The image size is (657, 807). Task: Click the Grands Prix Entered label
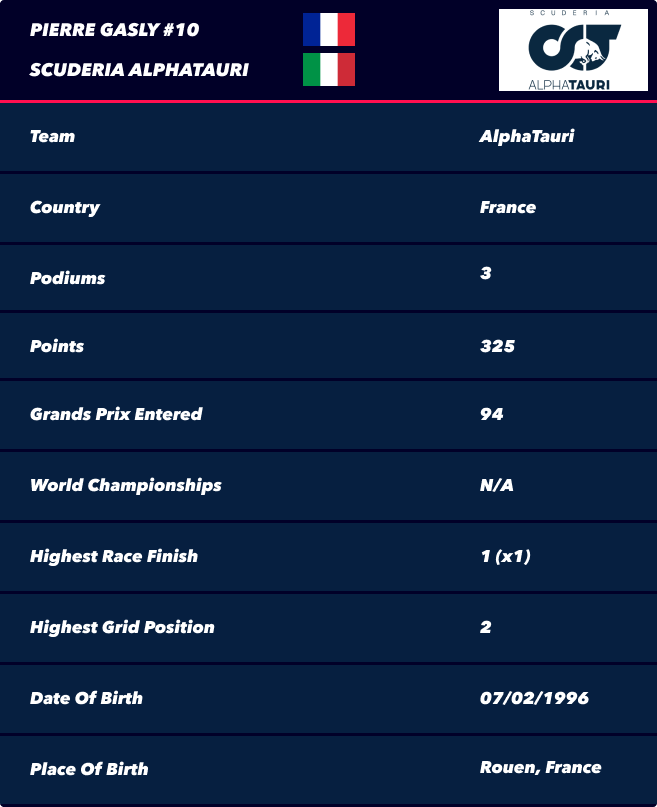116,414
